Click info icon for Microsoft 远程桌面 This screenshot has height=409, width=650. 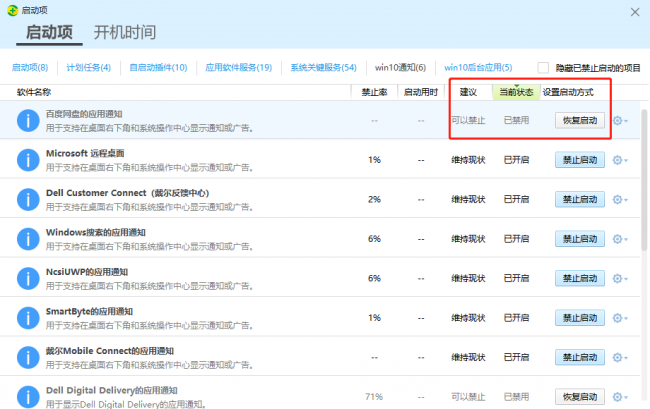(x=28, y=160)
